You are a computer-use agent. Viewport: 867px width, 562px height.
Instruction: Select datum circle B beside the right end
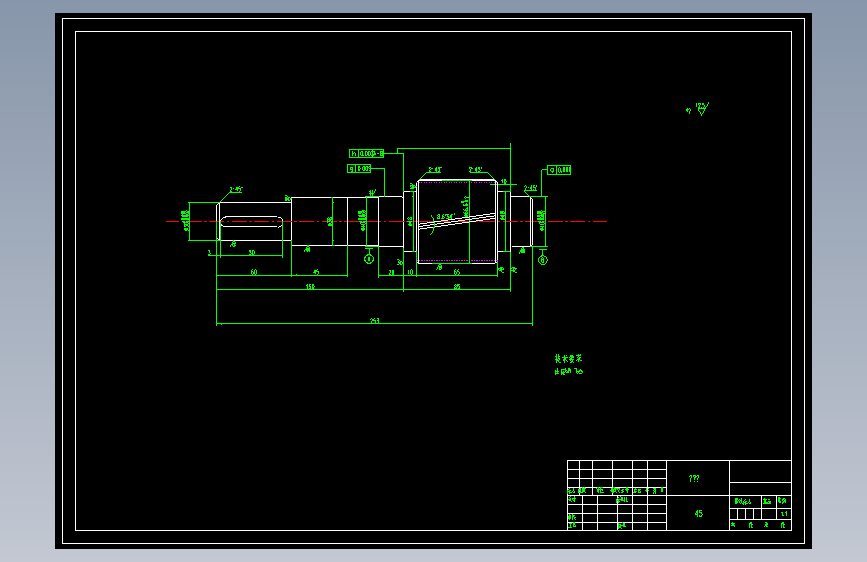(543, 260)
